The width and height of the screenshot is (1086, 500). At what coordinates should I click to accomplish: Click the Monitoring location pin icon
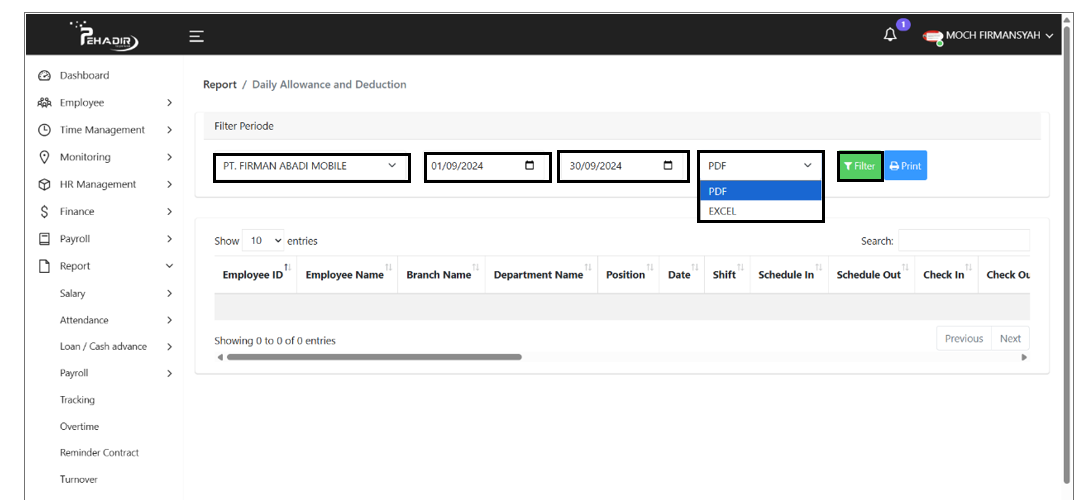[44, 157]
